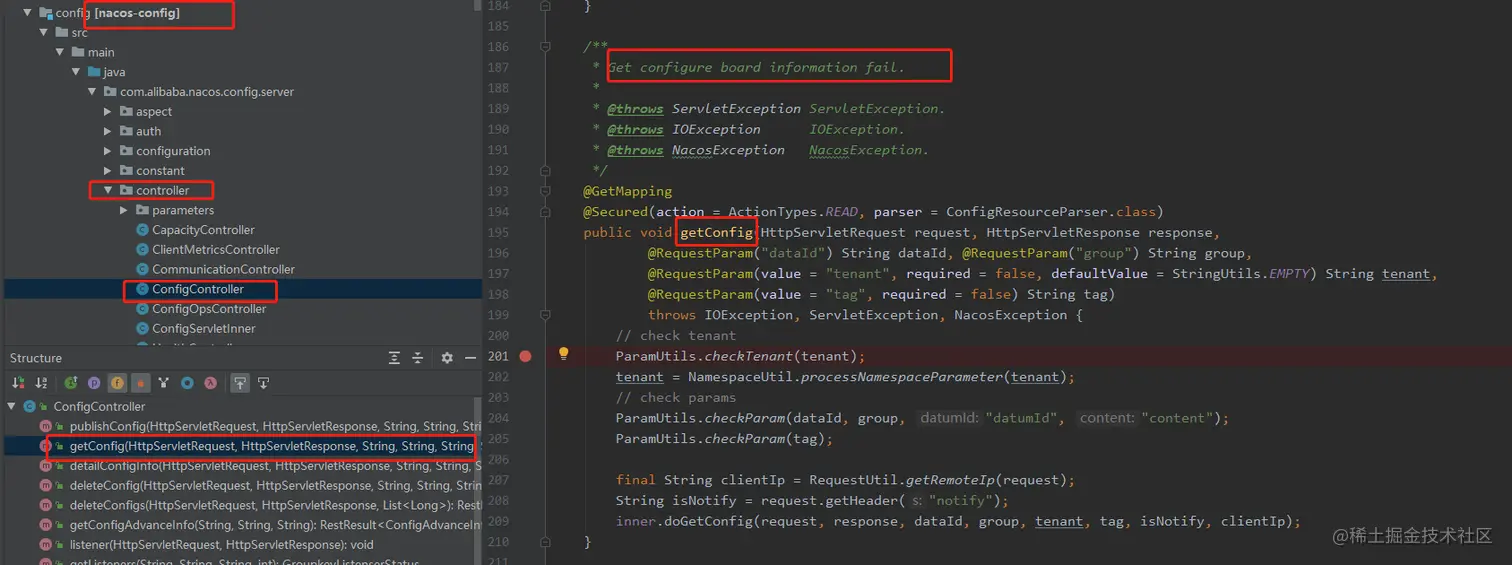Expand the configuration package

(108, 151)
